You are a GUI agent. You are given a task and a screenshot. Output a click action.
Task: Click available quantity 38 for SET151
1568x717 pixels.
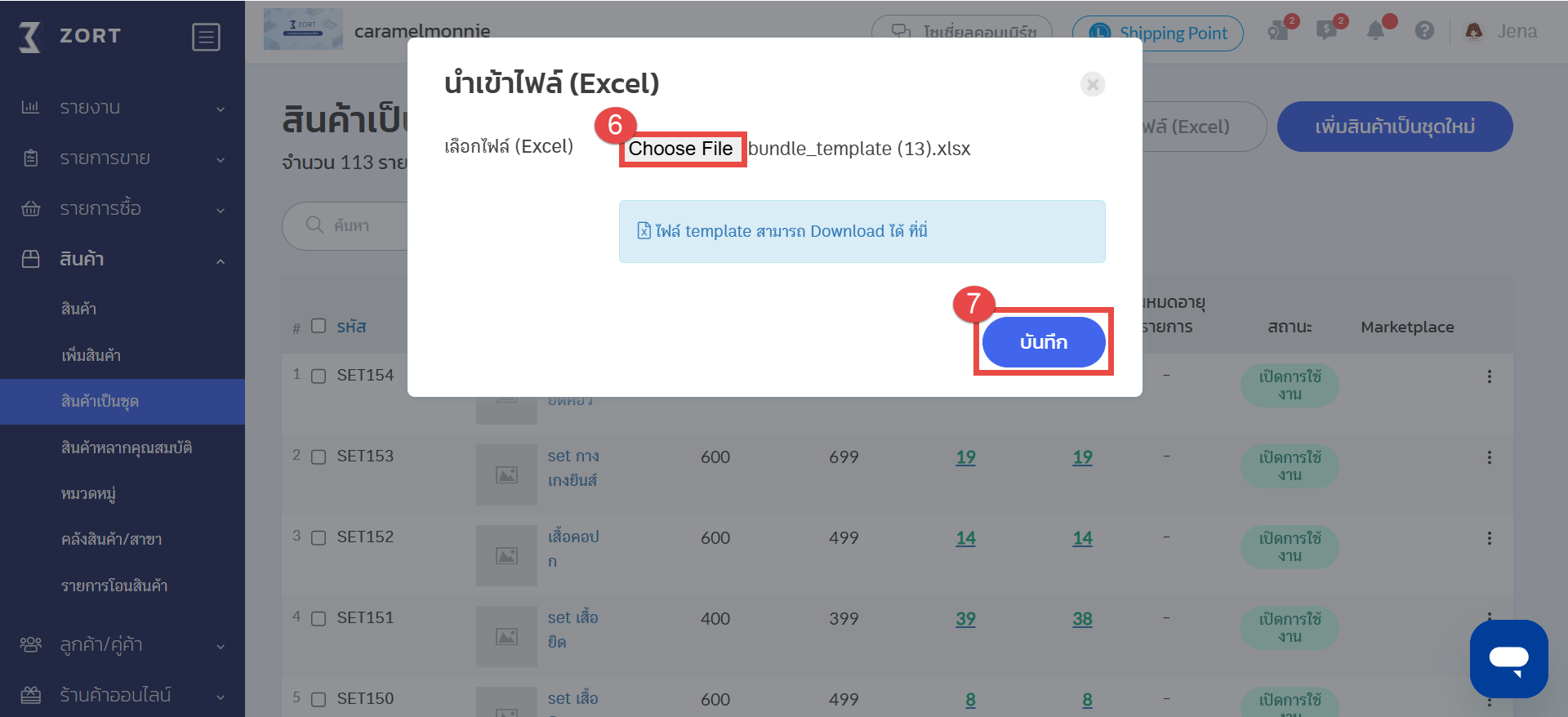[x=1082, y=619]
